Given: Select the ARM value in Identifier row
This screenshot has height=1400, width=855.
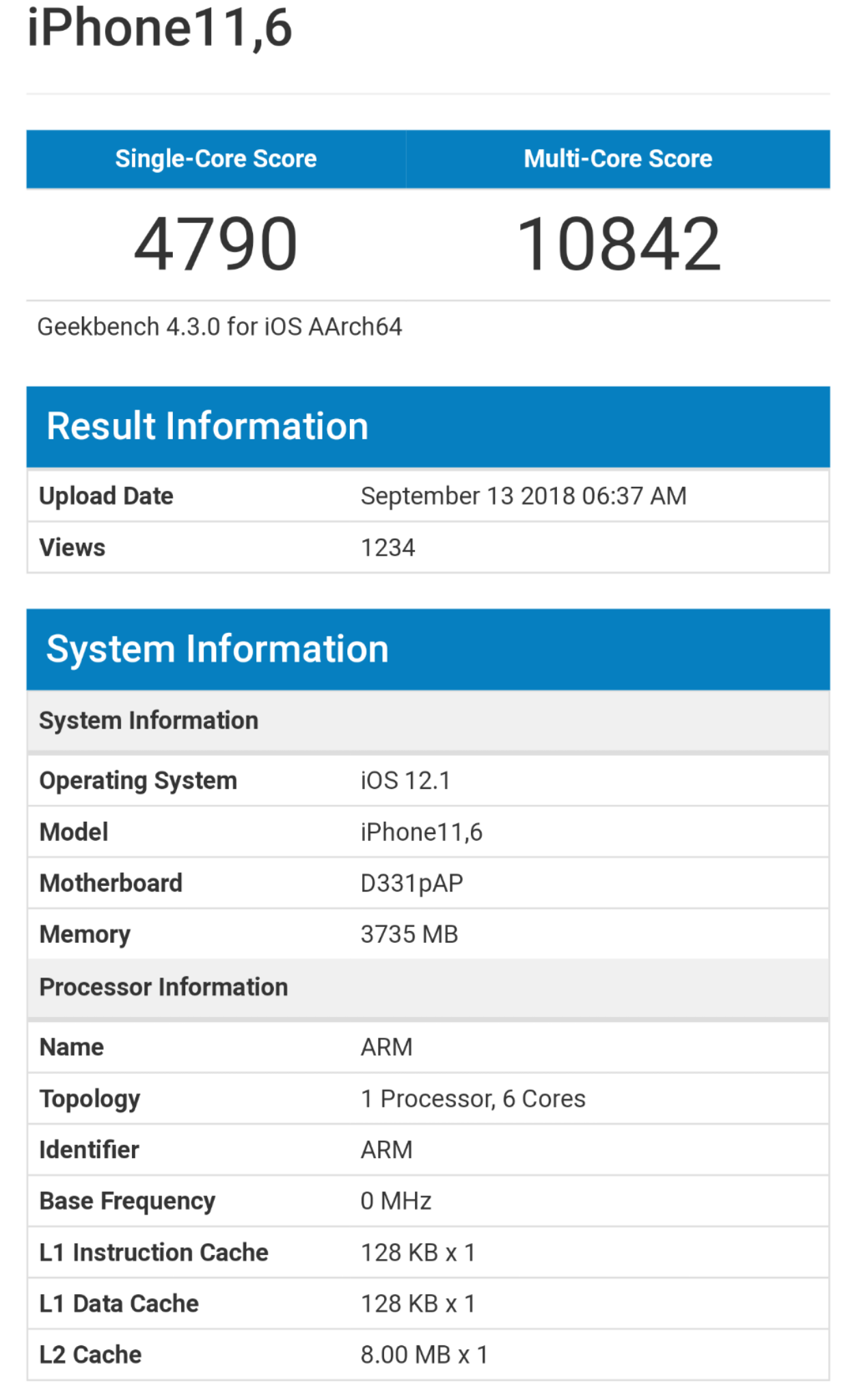Looking at the screenshot, I should (387, 1150).
